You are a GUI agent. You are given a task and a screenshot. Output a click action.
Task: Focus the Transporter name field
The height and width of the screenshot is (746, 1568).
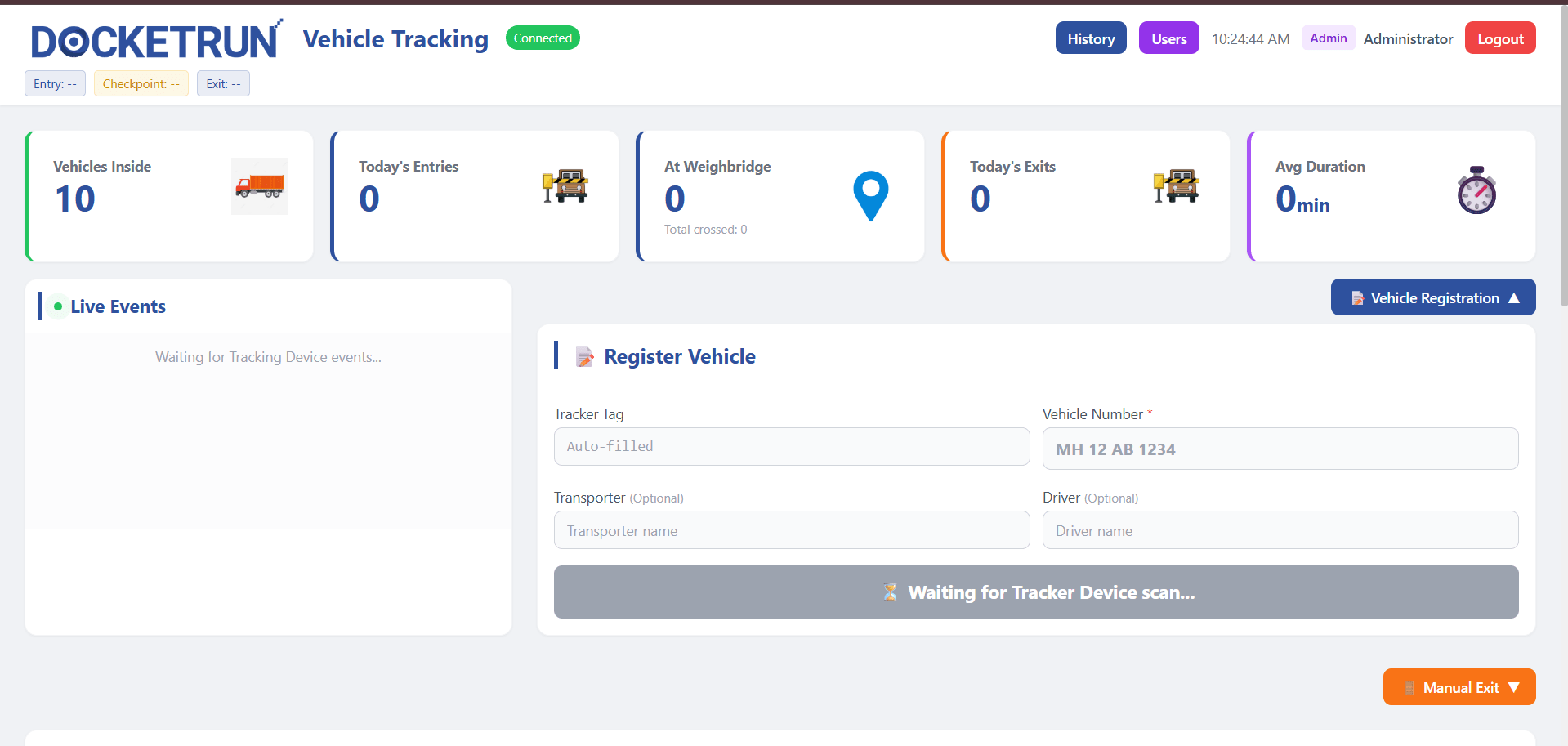(791, 531)
